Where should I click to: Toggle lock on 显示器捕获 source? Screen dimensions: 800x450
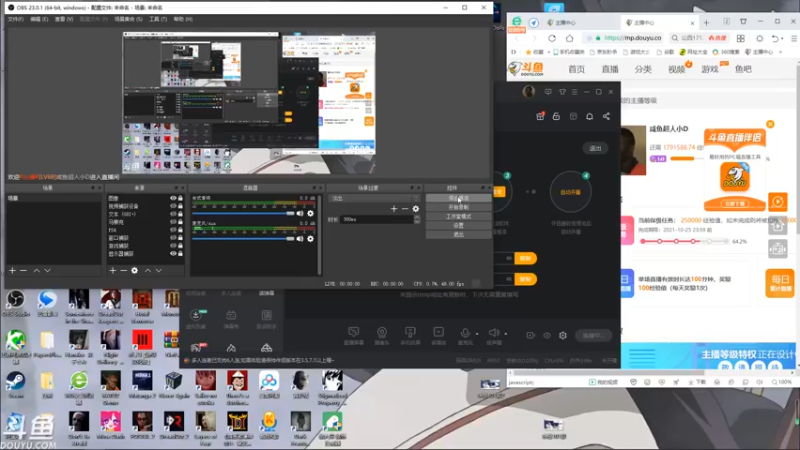click(x=180, y=254)
